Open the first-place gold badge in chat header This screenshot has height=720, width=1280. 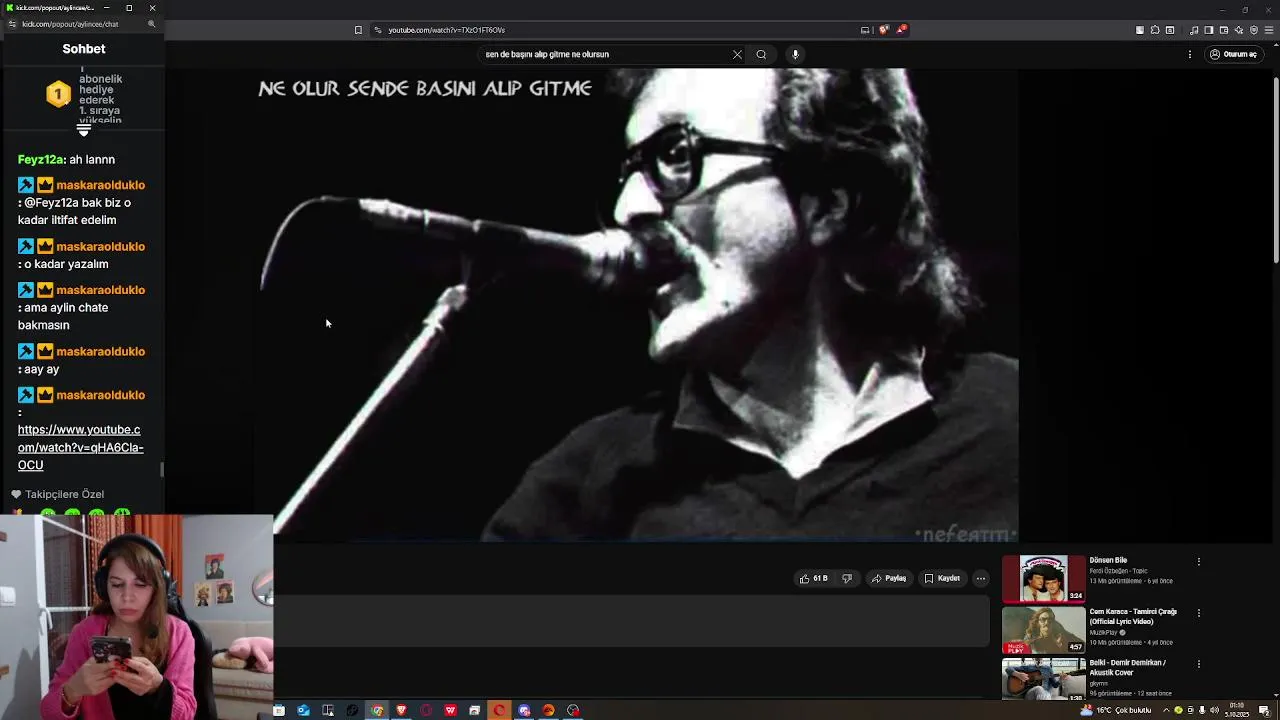tap(58, 94)
